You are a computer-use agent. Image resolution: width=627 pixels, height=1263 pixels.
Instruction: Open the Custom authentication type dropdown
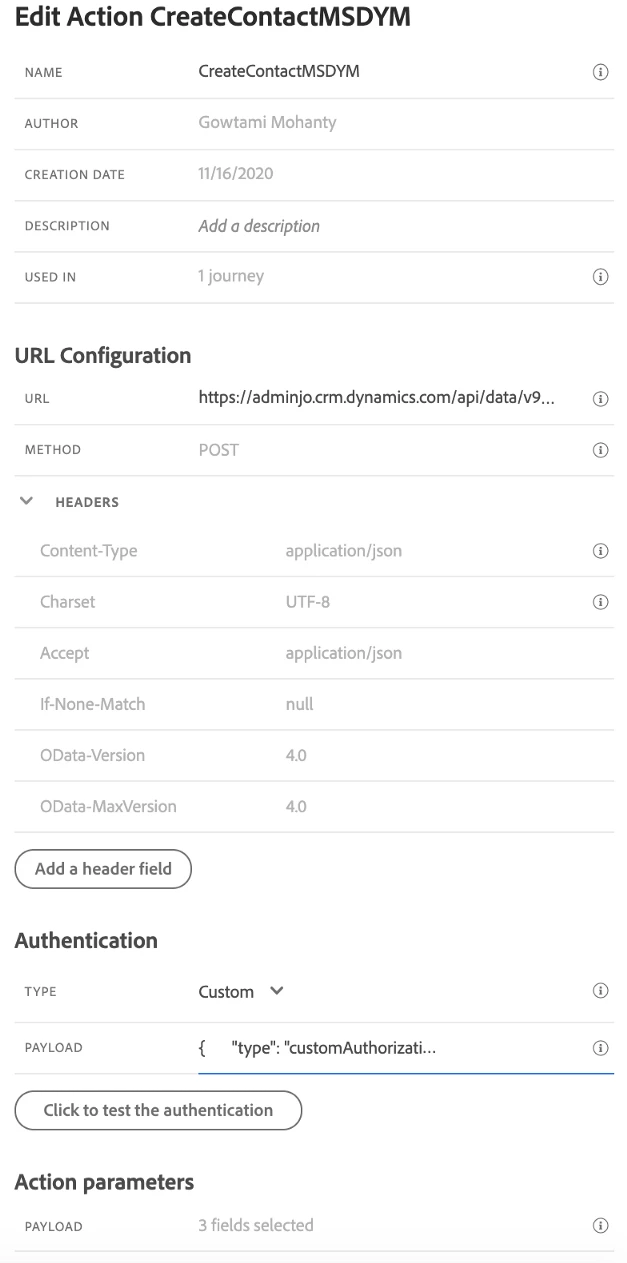[x=241, y=992]
